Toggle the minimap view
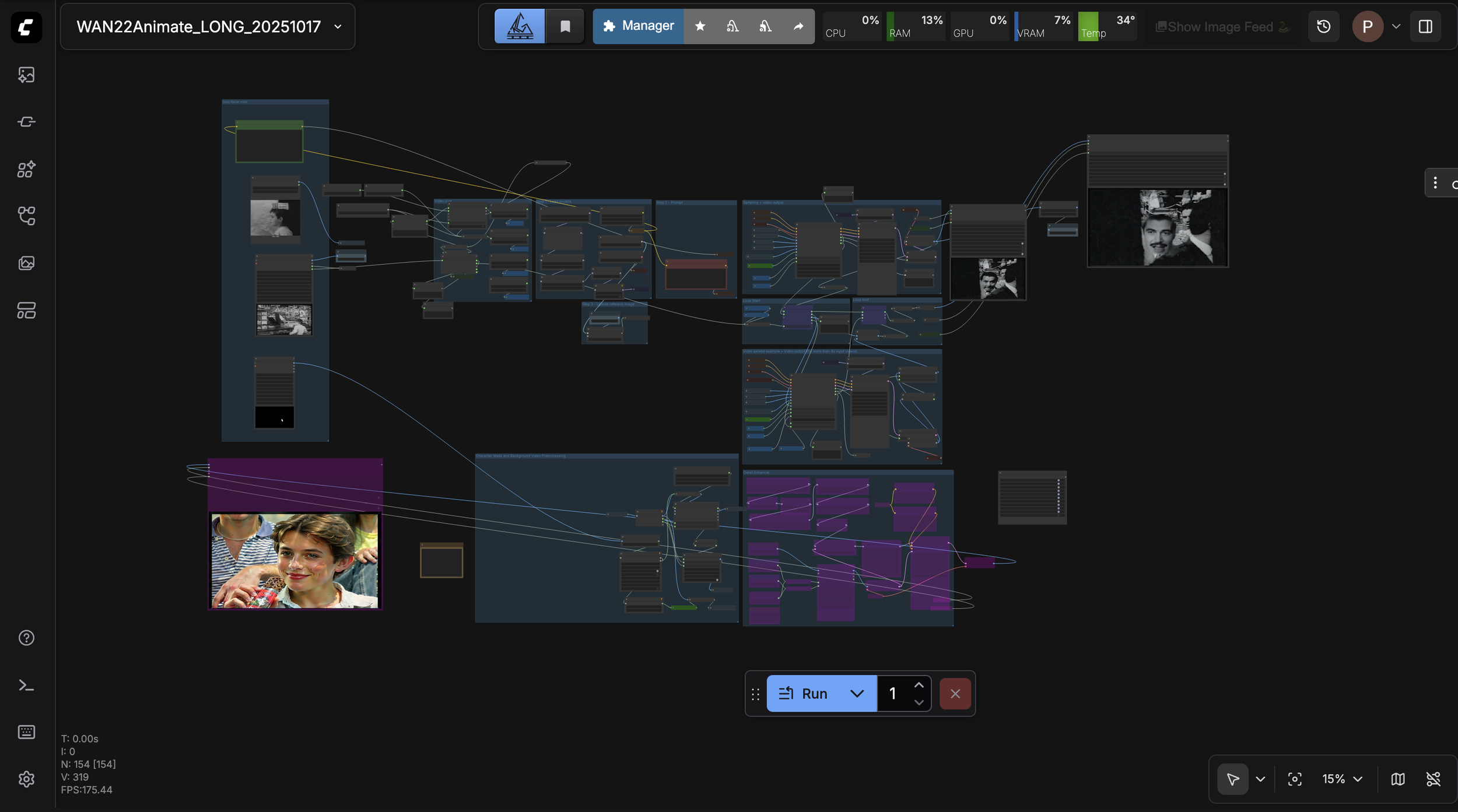This screenshot has width=1458, height=812. [x=1397, y=779]
